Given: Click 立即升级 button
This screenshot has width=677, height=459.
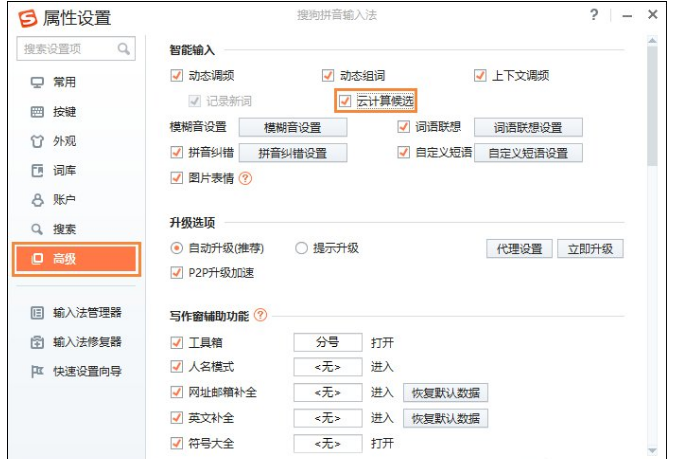Looking at the screenshot, I should tap(590, 249).
